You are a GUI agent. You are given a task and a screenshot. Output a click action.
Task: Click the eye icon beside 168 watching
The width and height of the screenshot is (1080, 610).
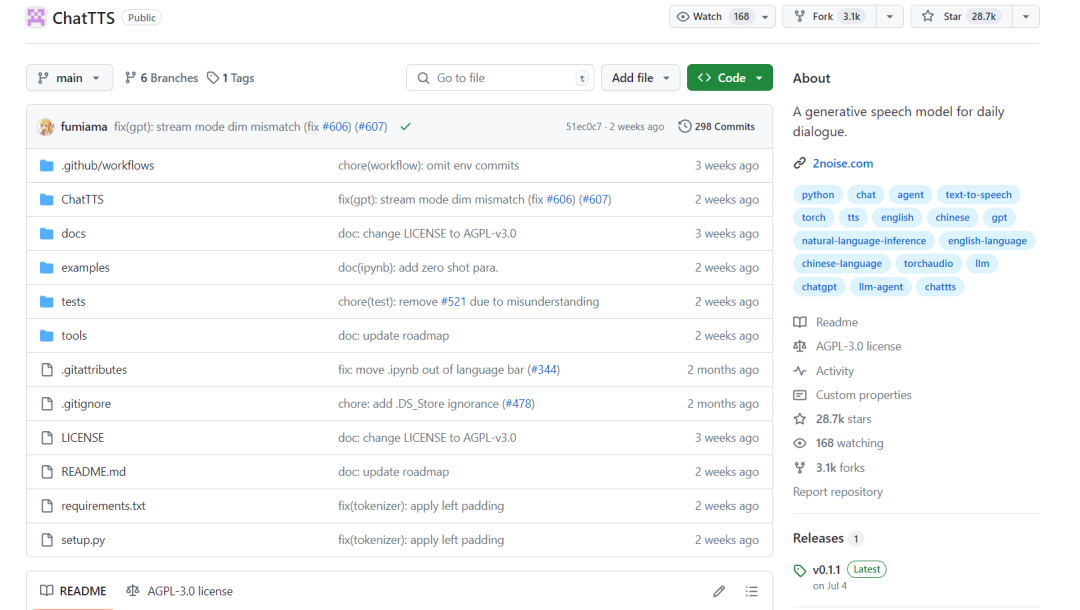click(800, 443)
